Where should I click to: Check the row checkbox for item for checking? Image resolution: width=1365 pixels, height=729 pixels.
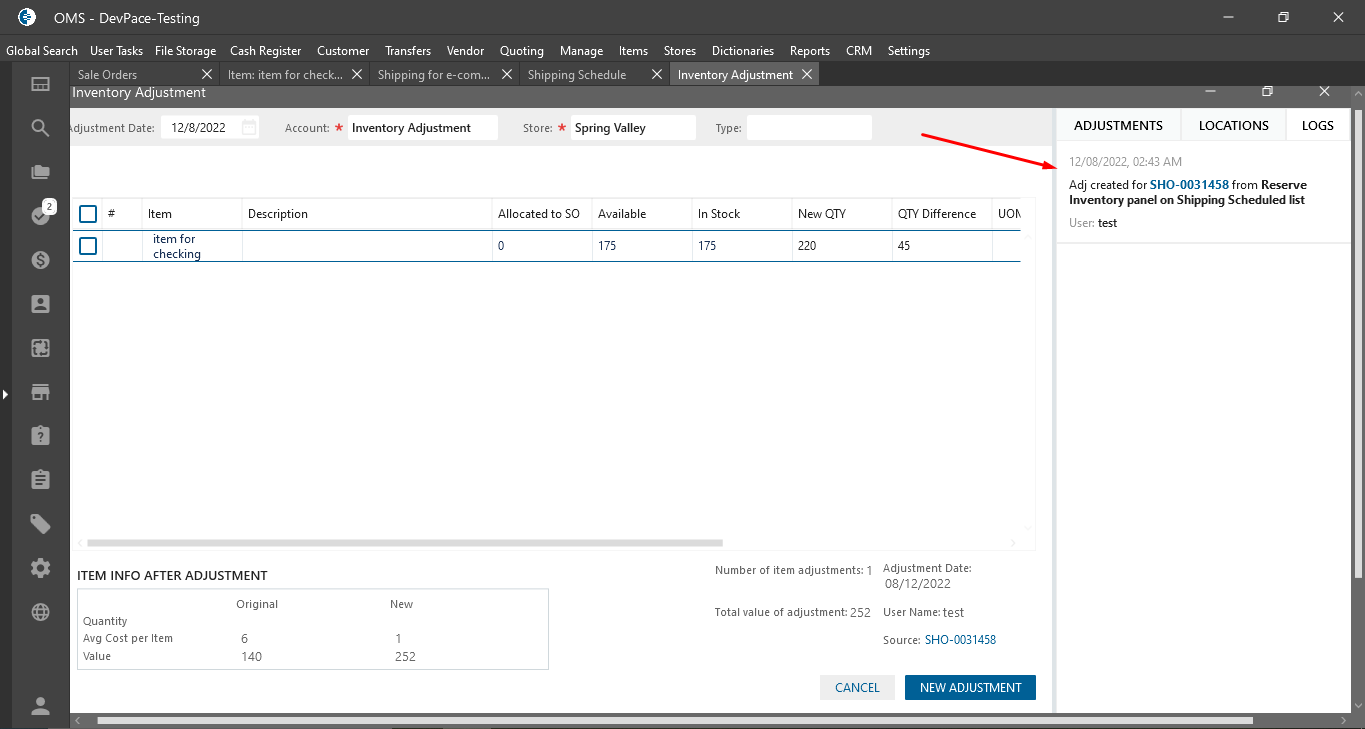point(88,246)
